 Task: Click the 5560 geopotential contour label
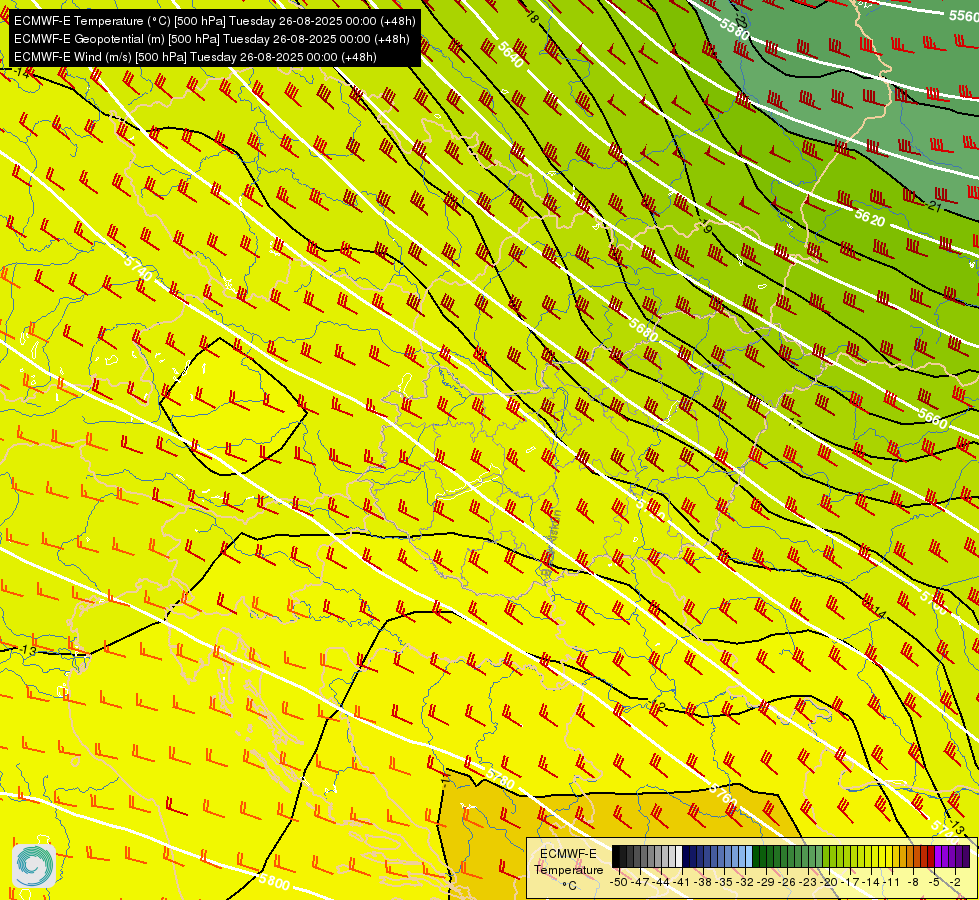[x=963, y=16]
